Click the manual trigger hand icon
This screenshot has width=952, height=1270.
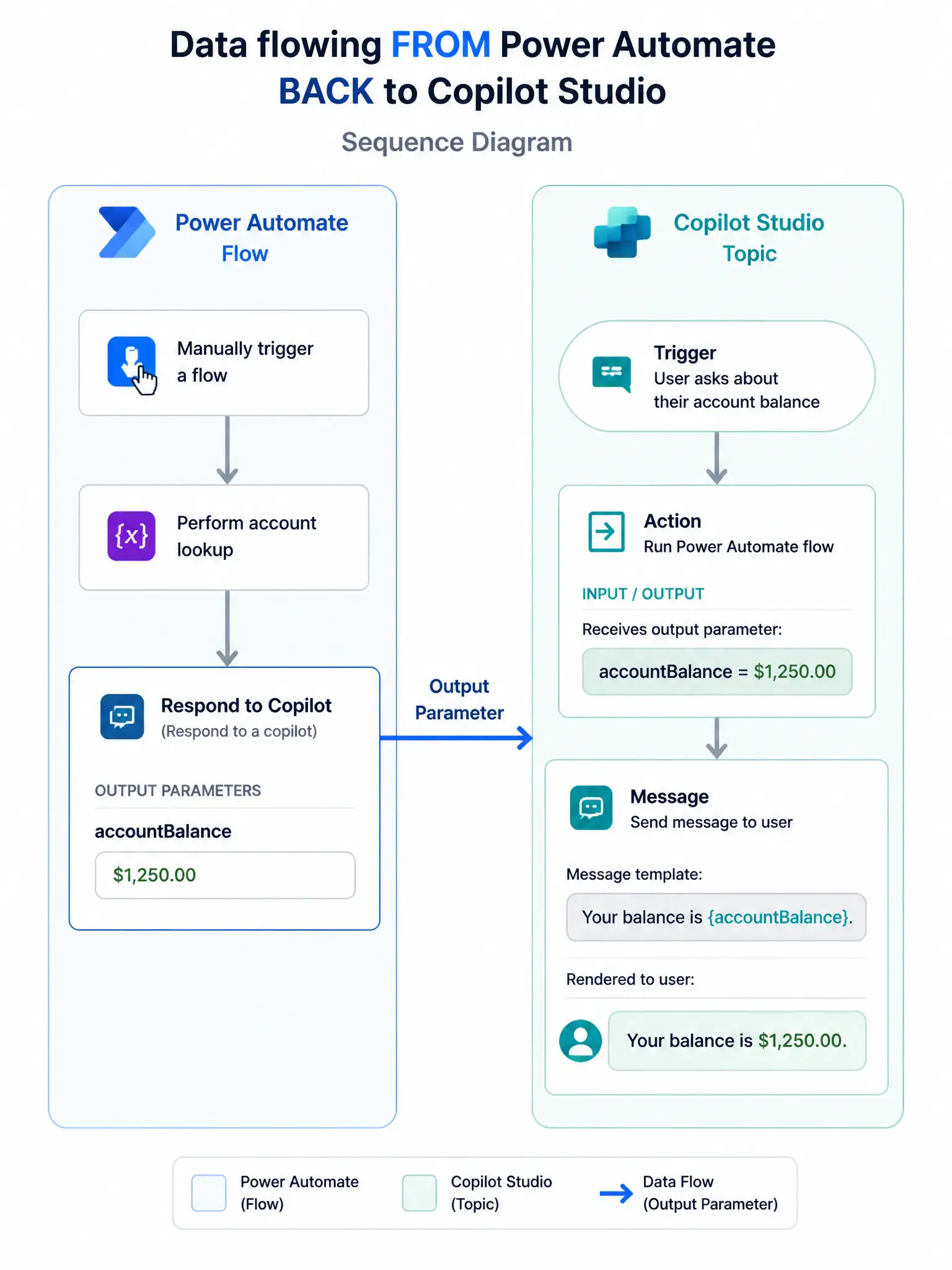pyautogui.click(x=132, y=364)
